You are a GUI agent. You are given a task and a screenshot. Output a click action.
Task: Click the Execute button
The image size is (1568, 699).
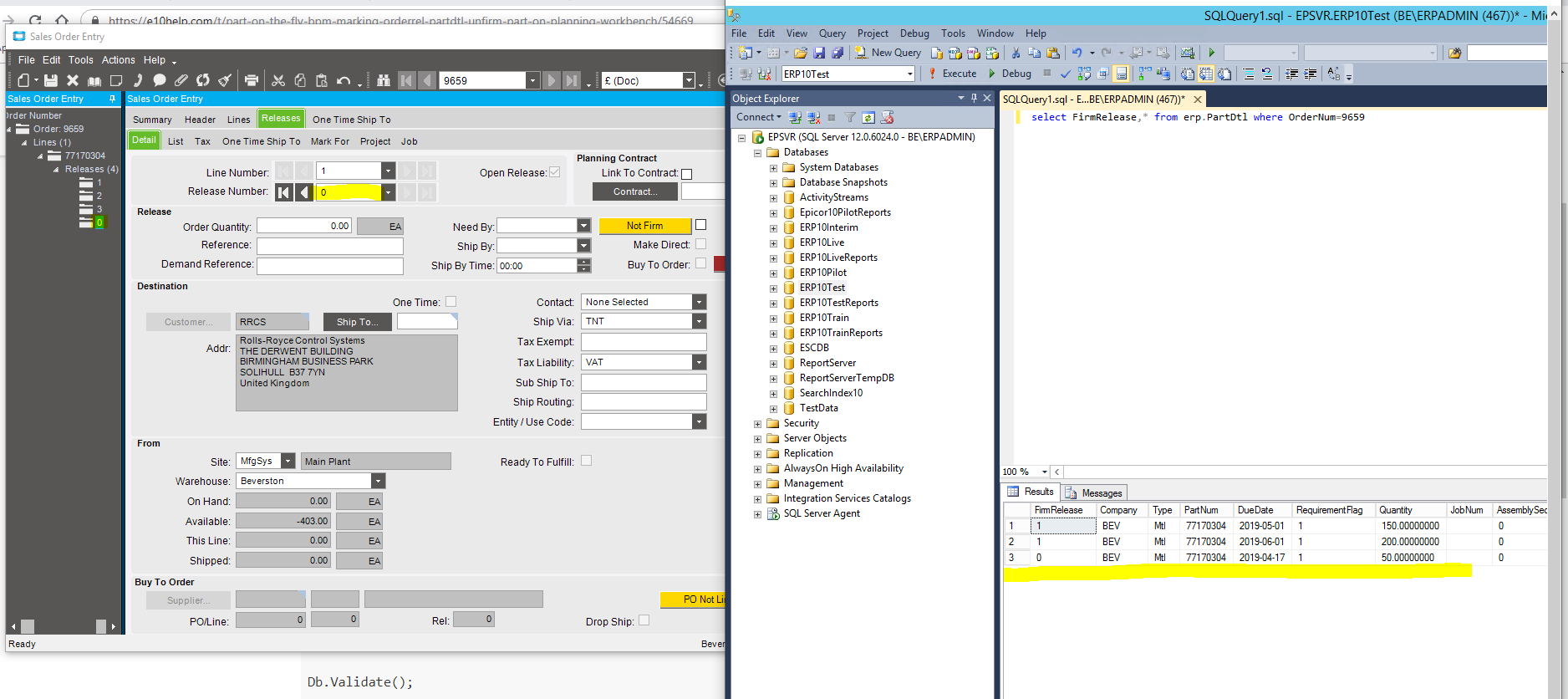(952, 74)
